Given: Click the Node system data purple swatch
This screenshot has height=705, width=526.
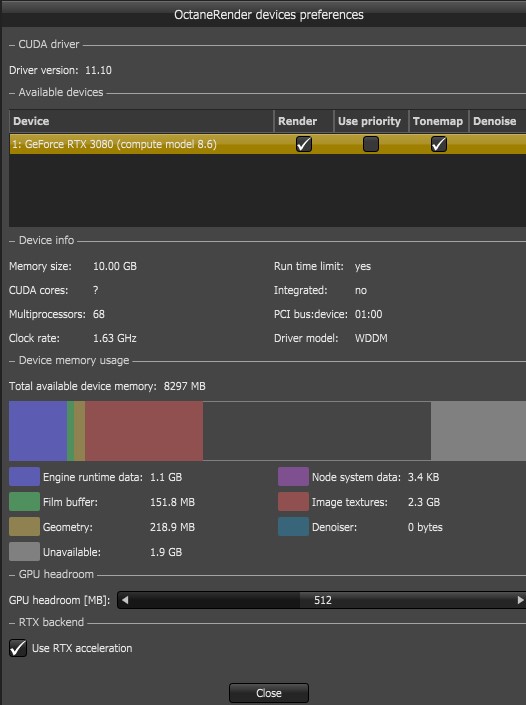Looking at the screenshot, I should (x=293, y=477).
